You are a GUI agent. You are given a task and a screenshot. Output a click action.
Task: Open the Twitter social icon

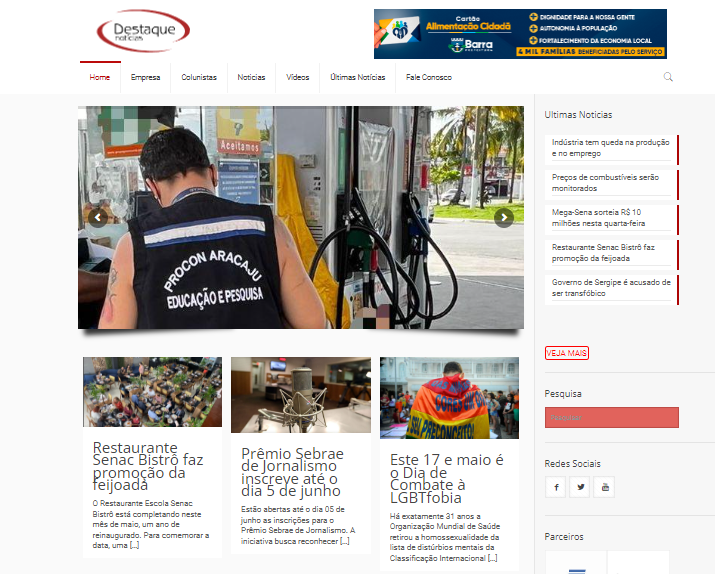click(x=580, y=487)
